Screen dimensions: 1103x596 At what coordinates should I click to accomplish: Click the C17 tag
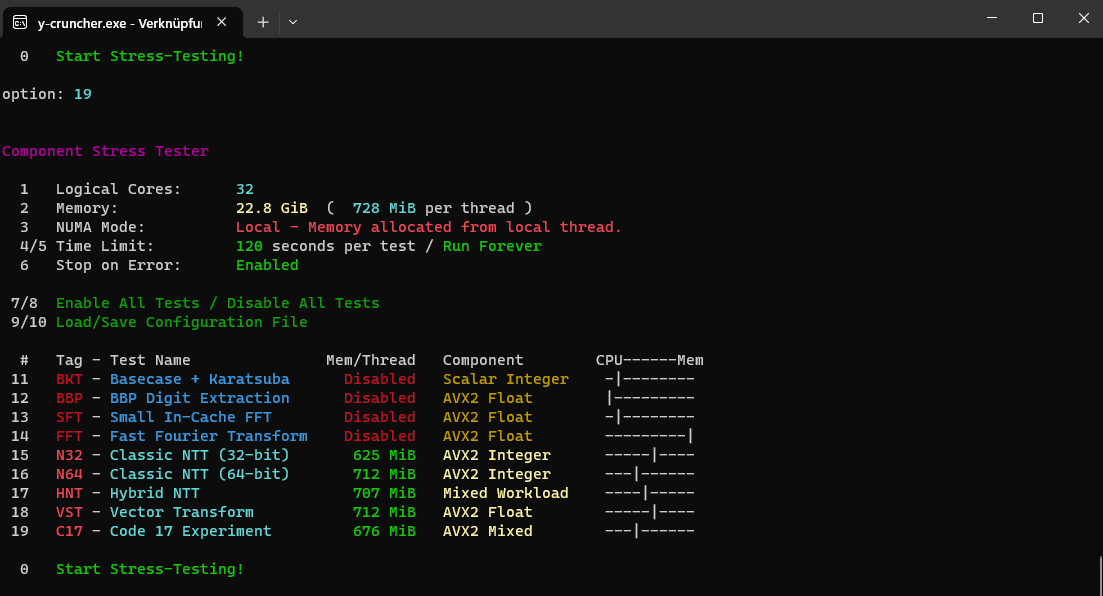coord(69,531)
